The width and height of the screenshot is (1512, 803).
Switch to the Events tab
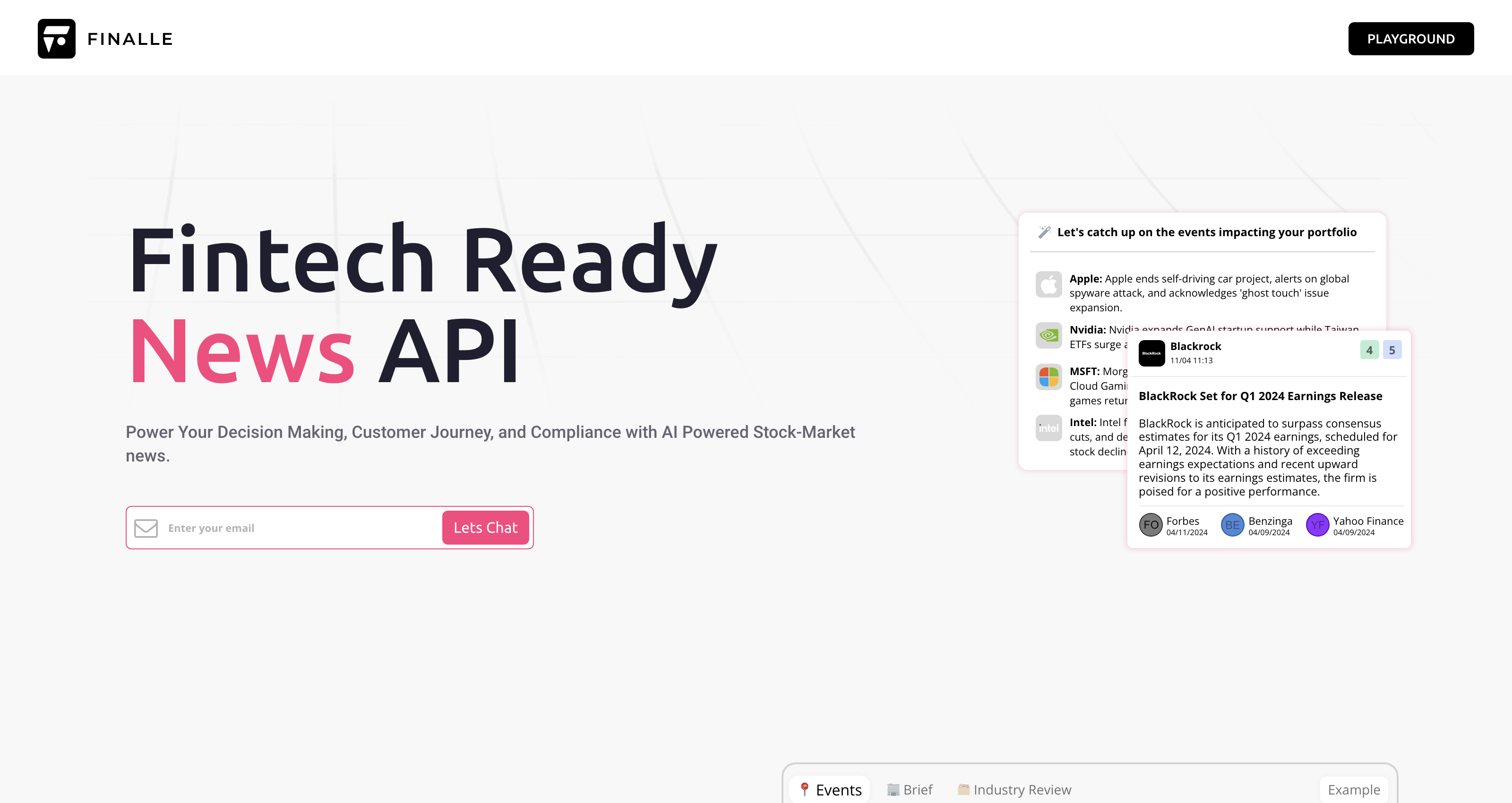[830, 789]
